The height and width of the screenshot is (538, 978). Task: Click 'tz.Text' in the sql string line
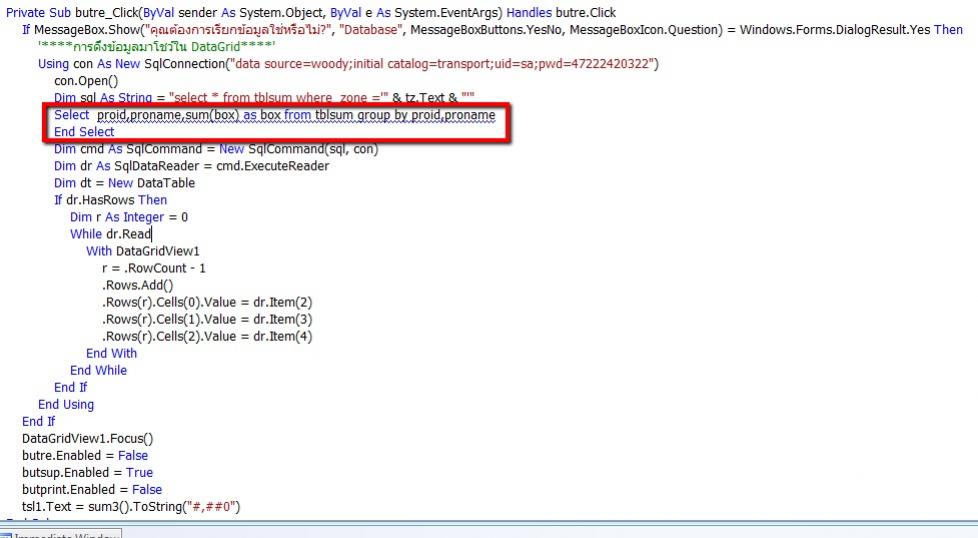click(425, 98)
